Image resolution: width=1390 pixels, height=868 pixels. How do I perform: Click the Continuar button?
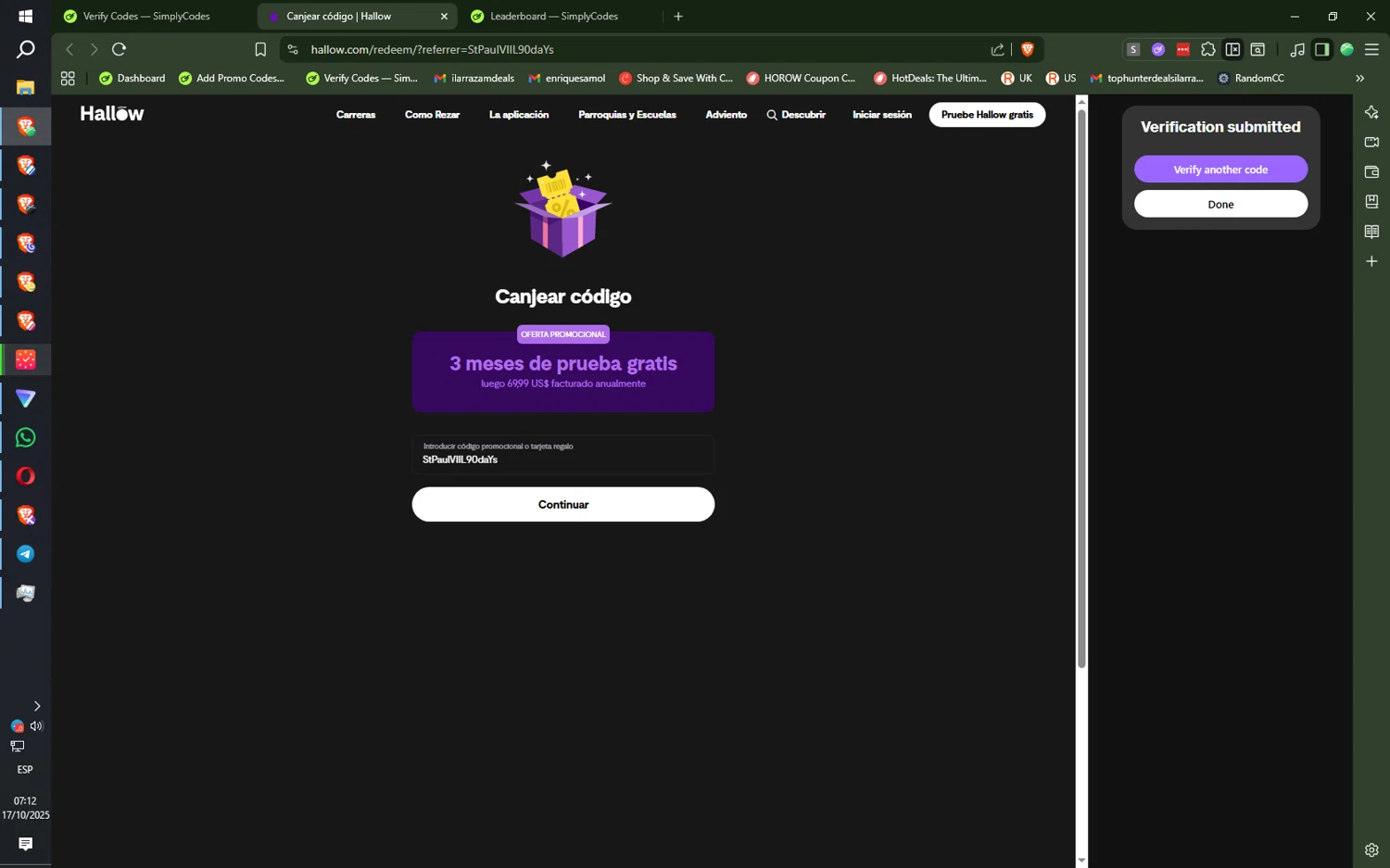563,504
